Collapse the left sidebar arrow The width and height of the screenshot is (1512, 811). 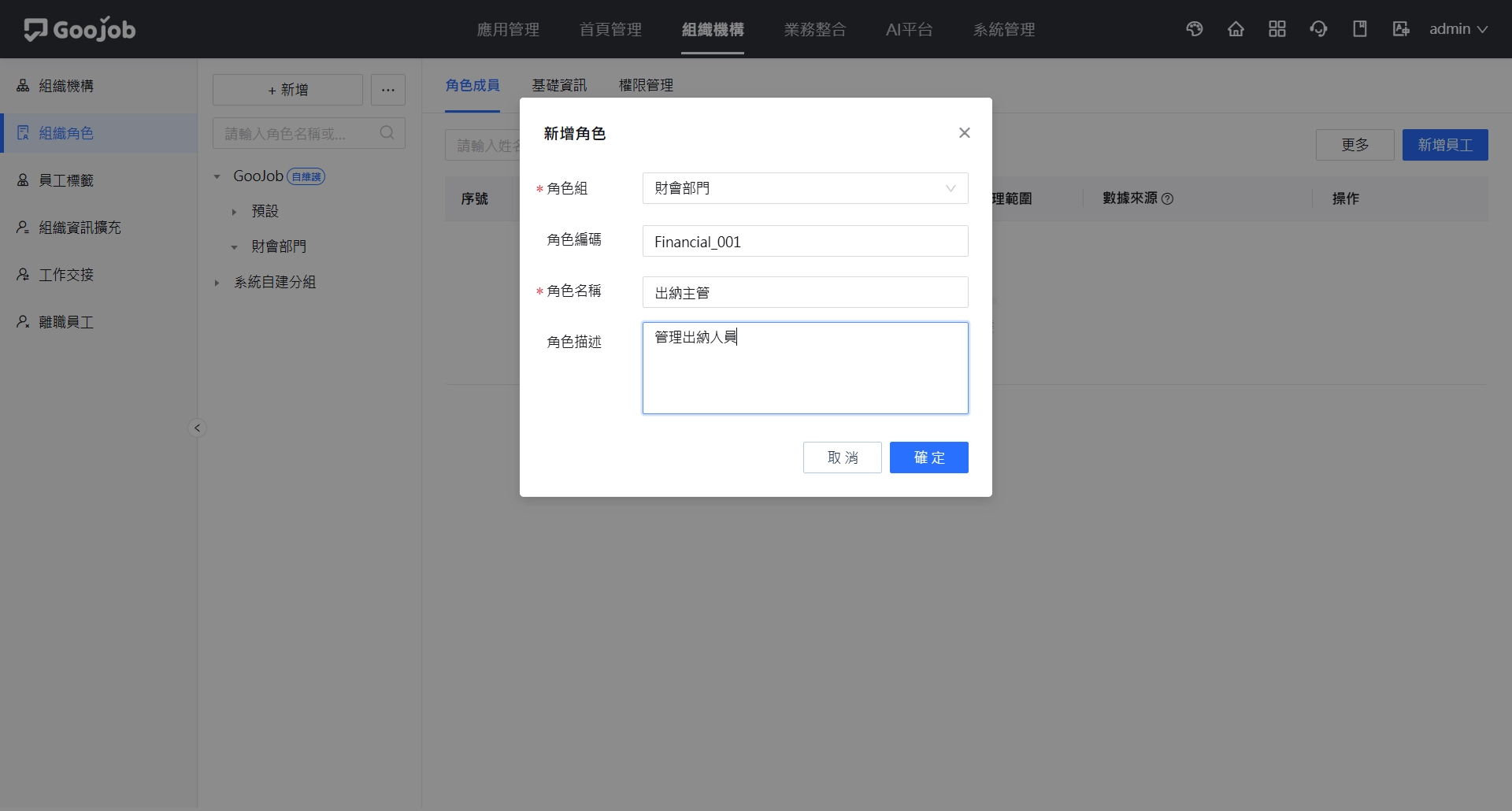click(197, 428)
